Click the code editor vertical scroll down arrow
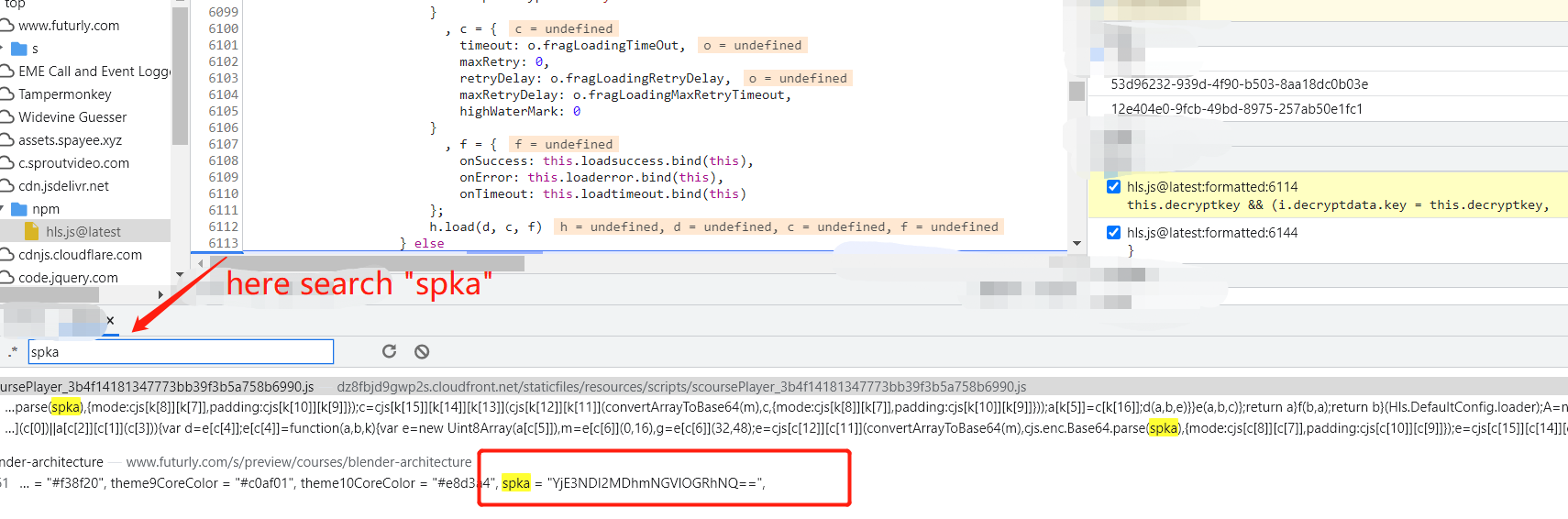 pos(1077,244)
